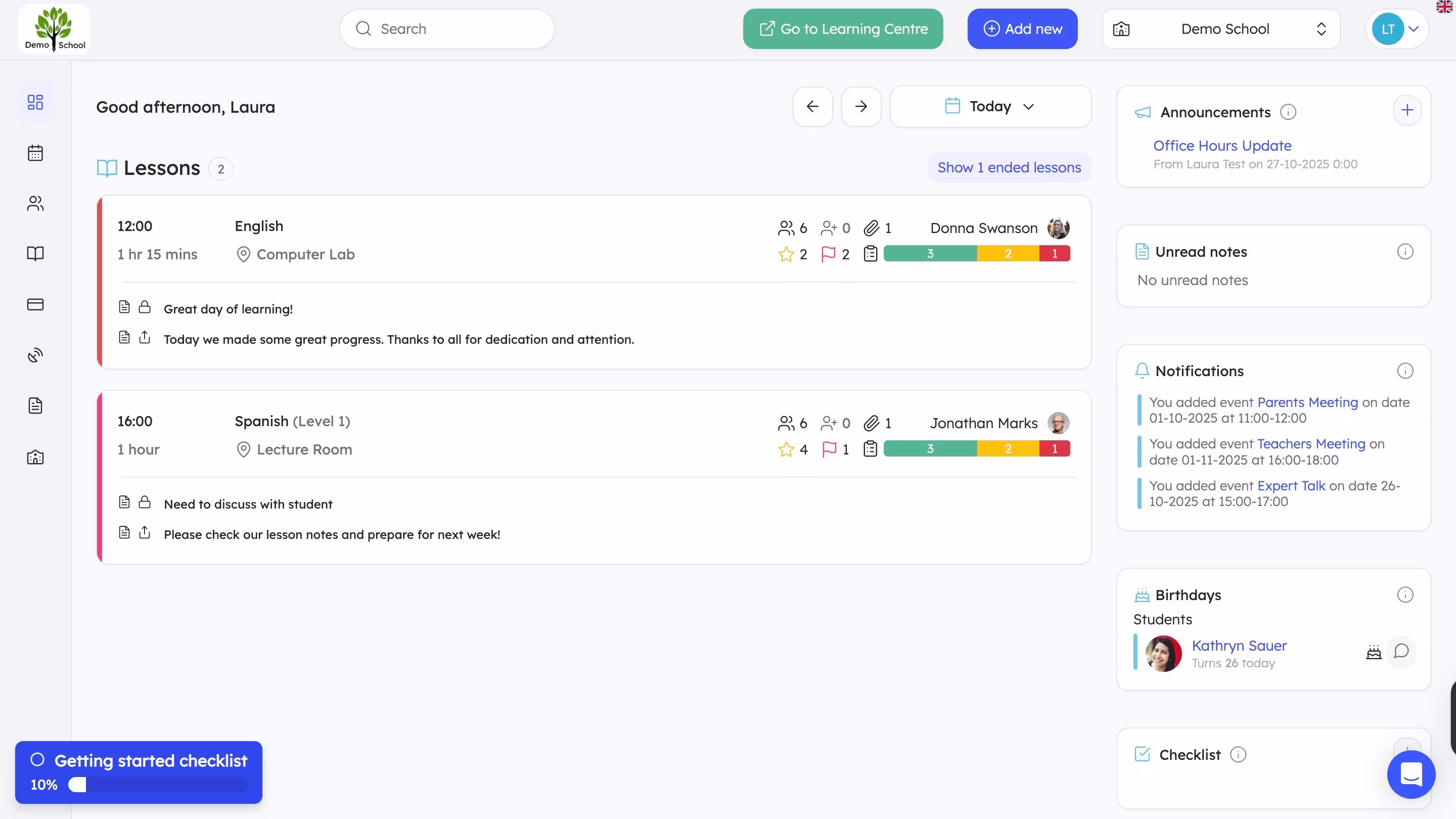This screenshot has width=1456, height=819.
Task: Open the Calendar from the sidebar
Action: (35, 153)
